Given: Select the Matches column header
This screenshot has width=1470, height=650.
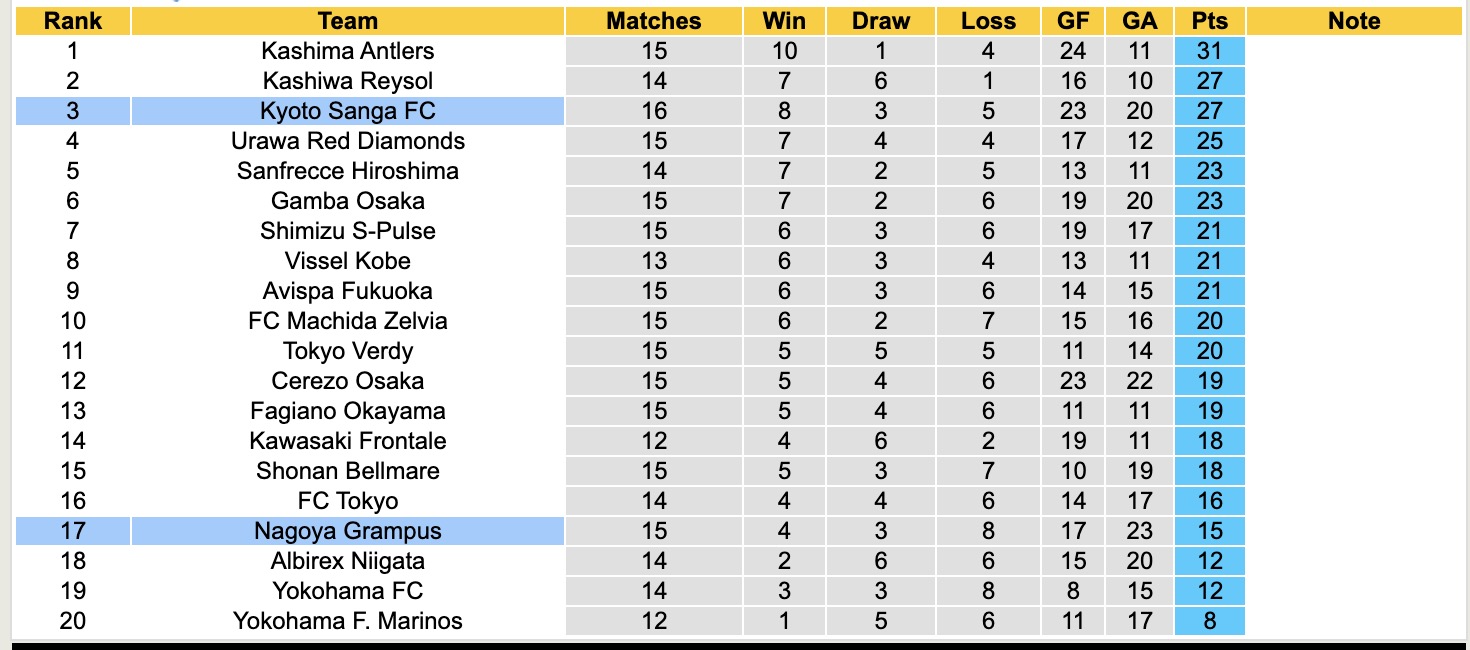Looking at the screenshot, I should (654, 21).
